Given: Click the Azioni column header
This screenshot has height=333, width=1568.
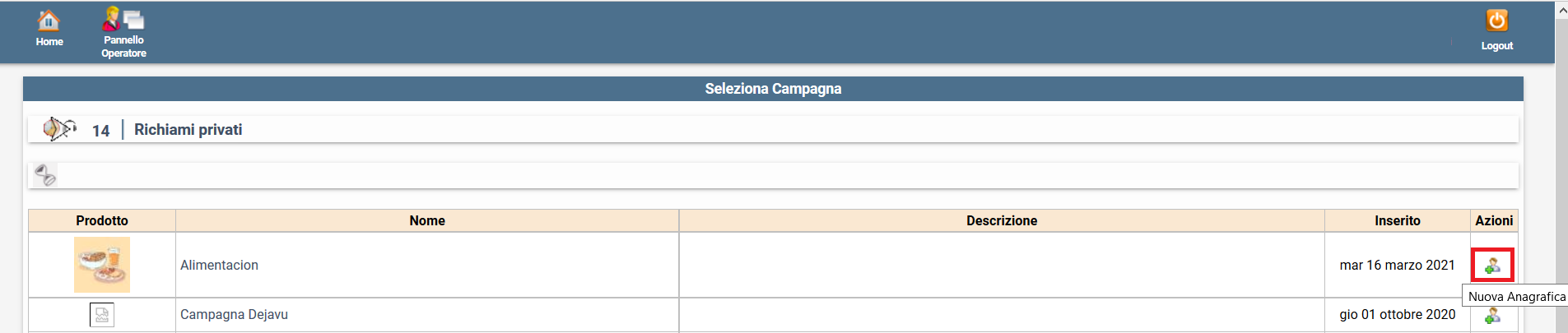Looking at the screenshot, I should coord(1494,220).
